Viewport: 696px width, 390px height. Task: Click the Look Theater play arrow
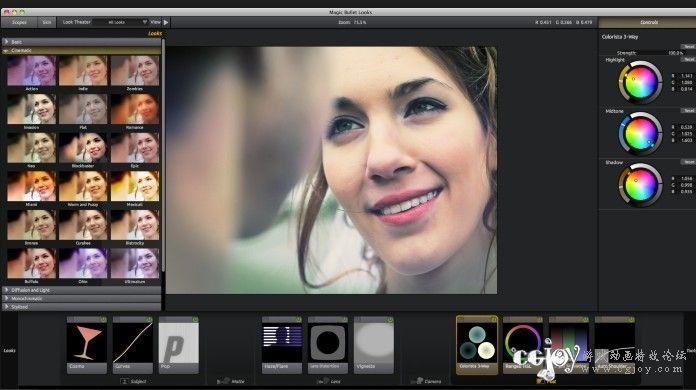pos(166,22)
